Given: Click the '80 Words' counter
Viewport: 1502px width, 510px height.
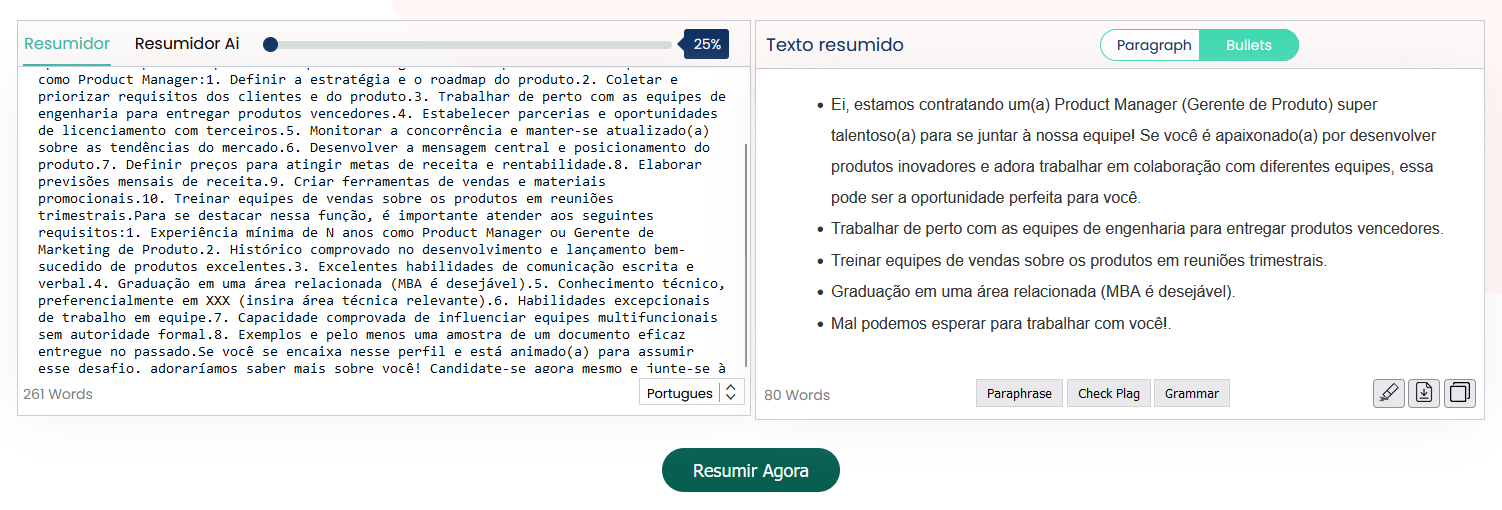Looking at the screenshot, I should point(797,395).
